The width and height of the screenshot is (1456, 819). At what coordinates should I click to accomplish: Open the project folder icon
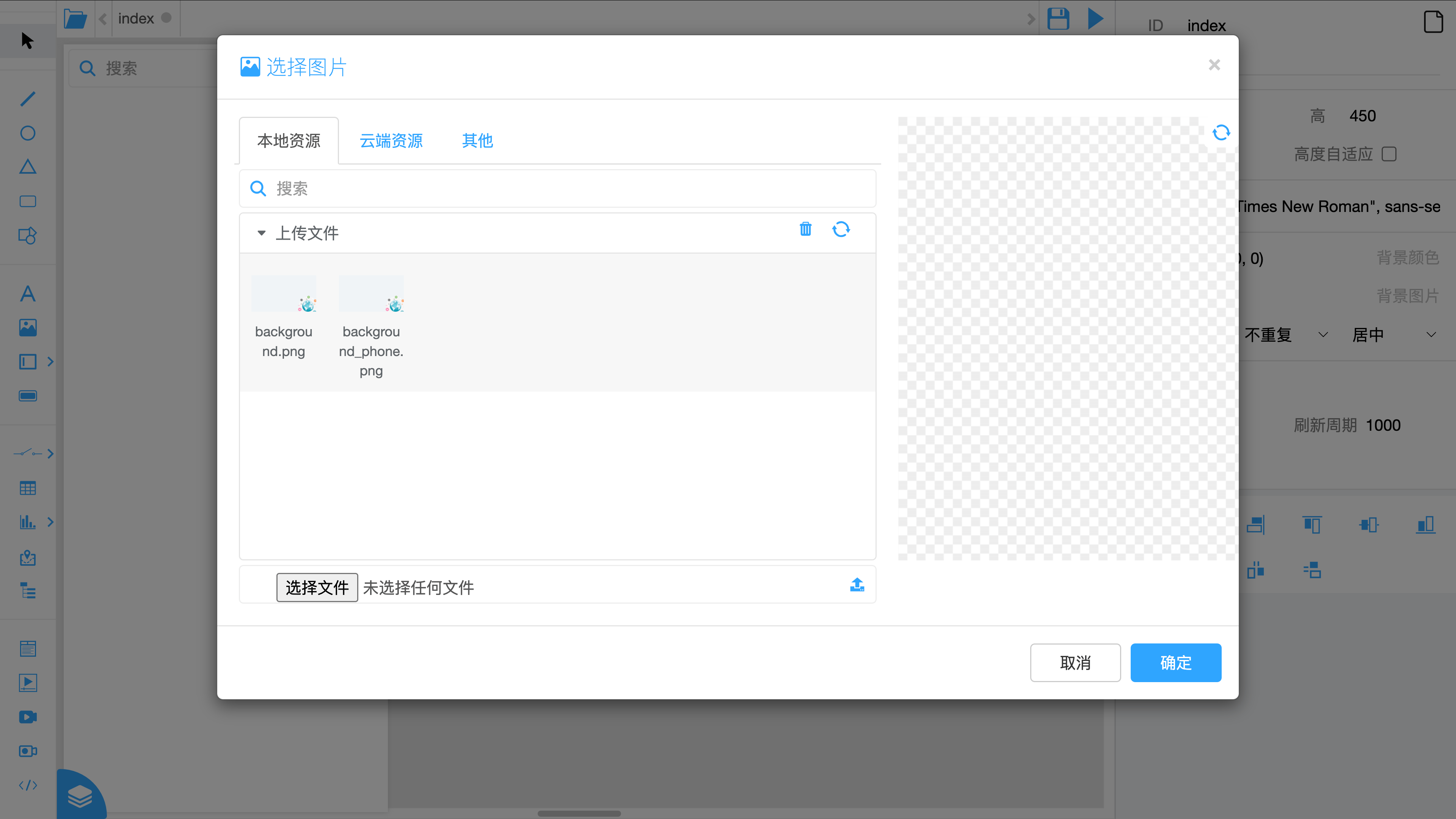point(75,19)
